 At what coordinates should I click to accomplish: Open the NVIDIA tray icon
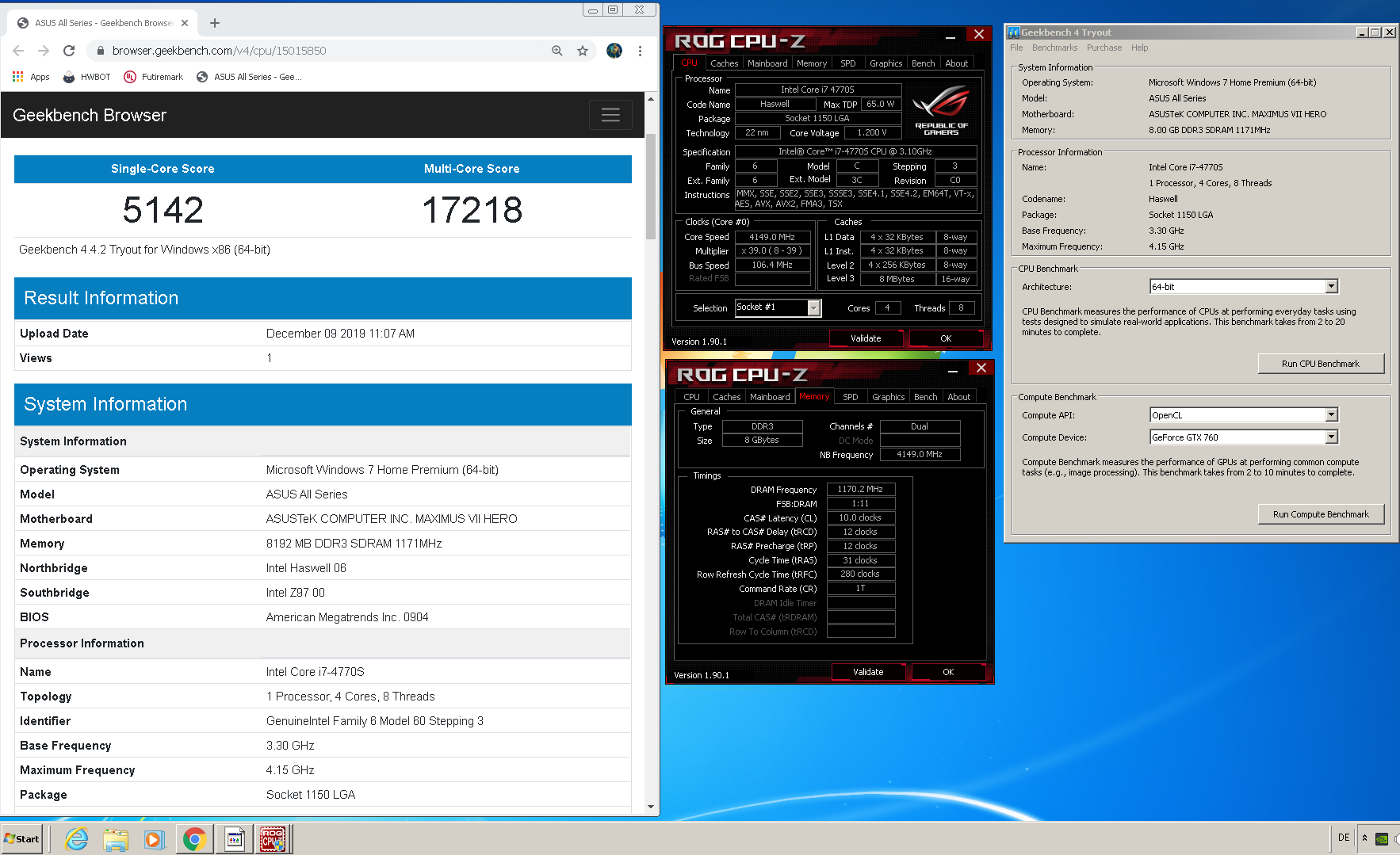coord(1381,838)
